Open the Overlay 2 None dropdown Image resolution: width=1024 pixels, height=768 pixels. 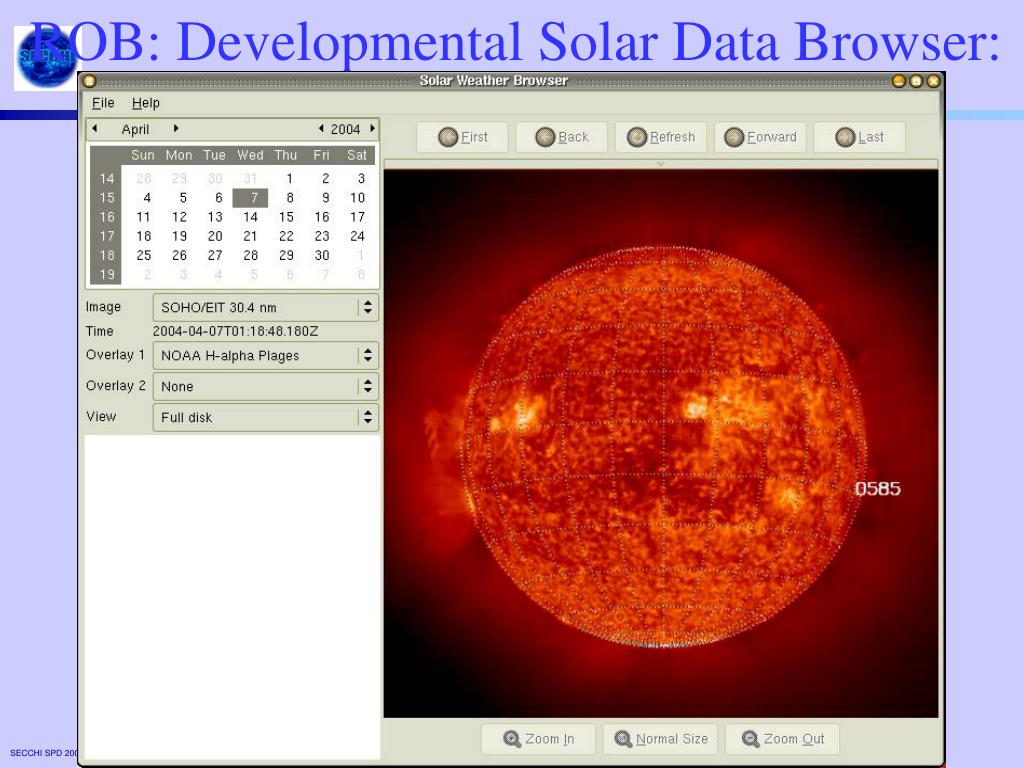tap(265, 387)
